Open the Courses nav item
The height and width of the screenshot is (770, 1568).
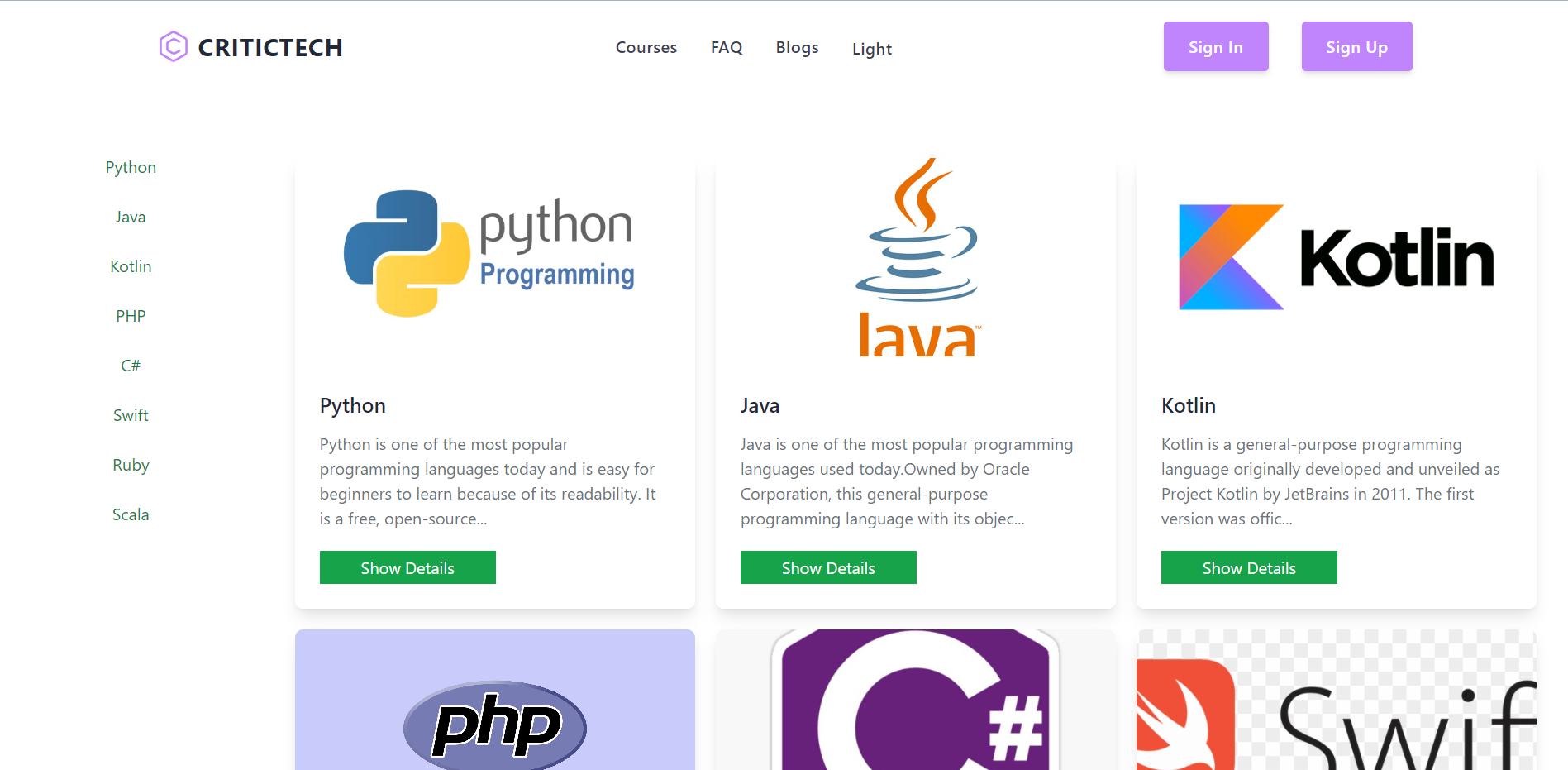point(646,47)
